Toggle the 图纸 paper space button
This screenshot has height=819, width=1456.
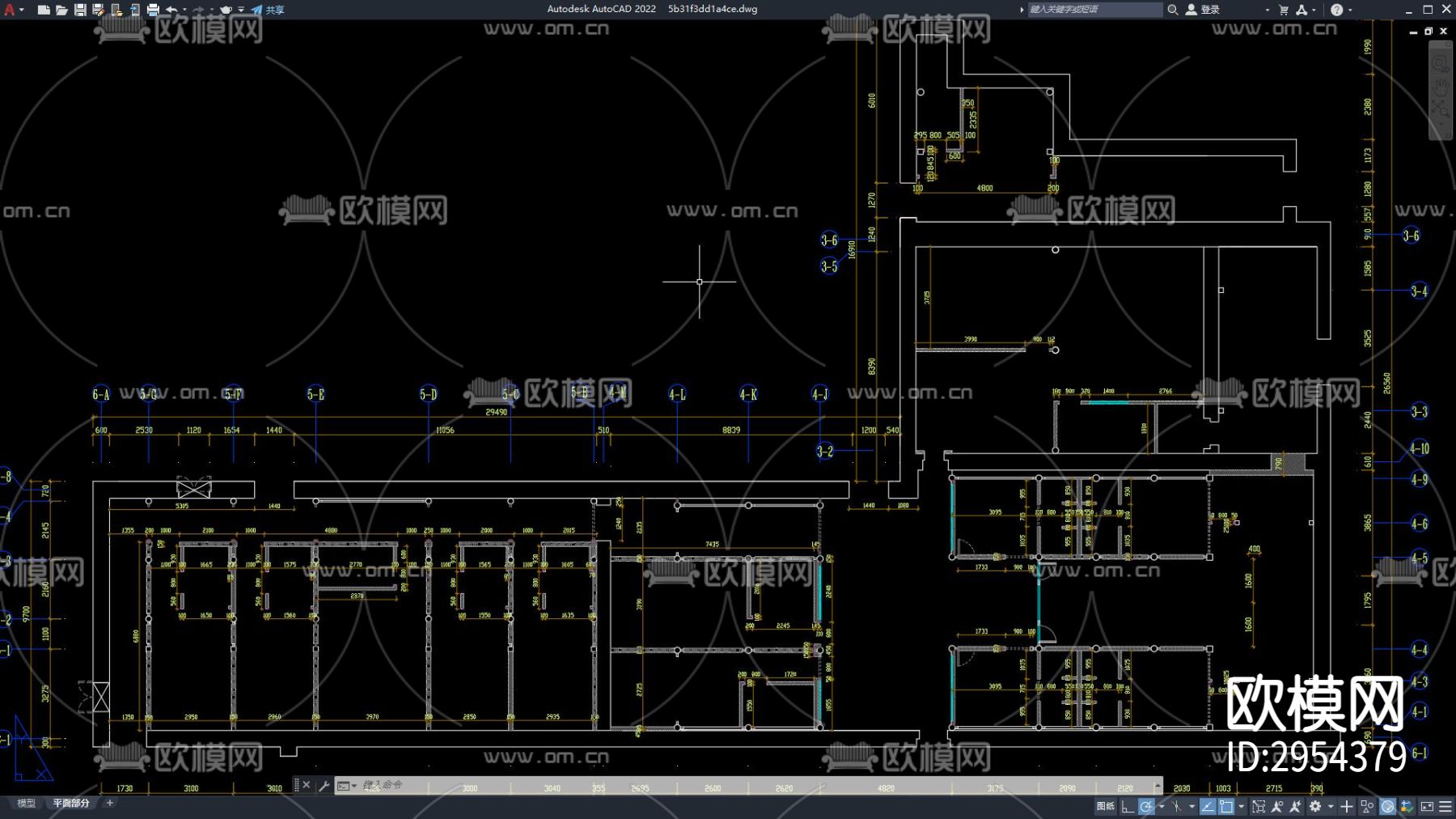pyautogui.click(x=1105, y=806)
